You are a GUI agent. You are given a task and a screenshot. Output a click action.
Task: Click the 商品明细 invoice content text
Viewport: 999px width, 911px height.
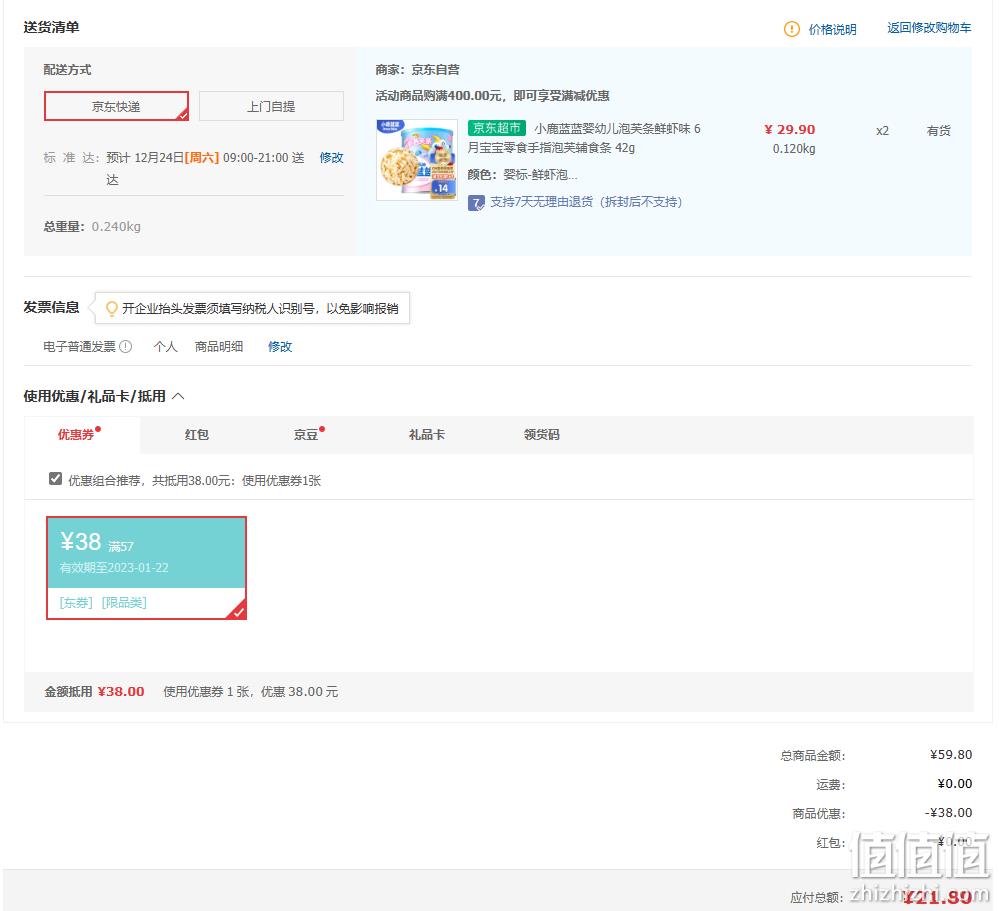(x=219, y=347)
